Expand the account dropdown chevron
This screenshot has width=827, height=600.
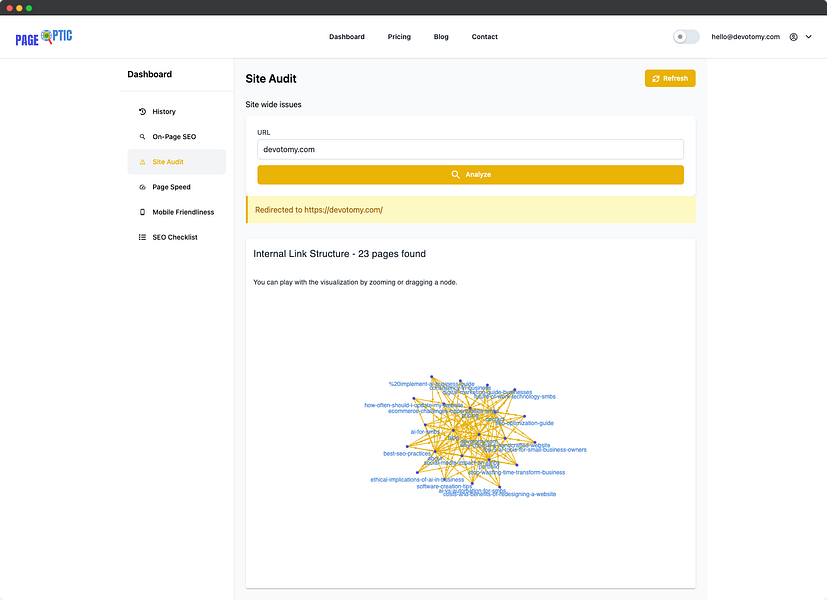(809, 37)
